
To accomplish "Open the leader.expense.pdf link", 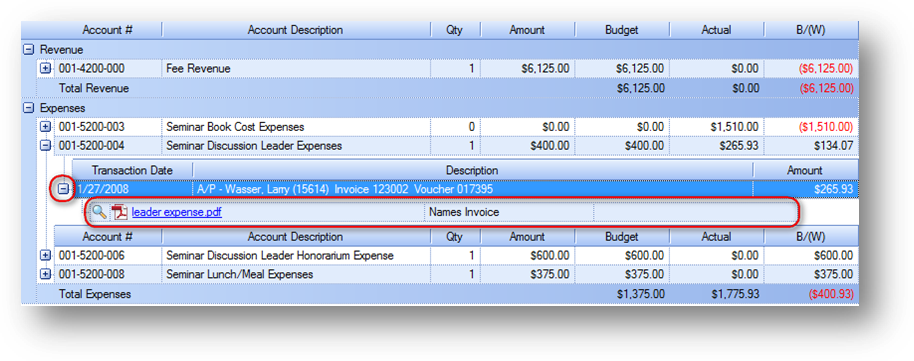I will tap(177, 212).
